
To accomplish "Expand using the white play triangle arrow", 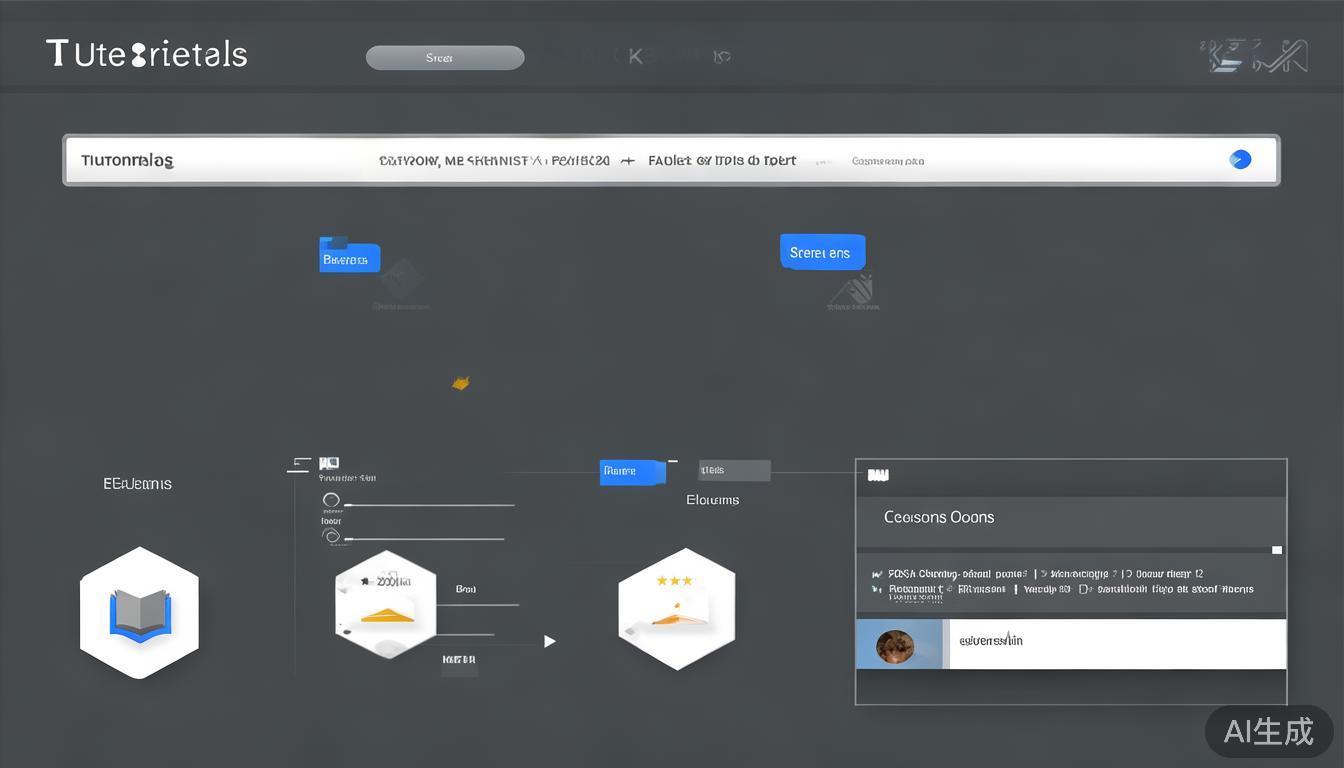I will point(549,641).
